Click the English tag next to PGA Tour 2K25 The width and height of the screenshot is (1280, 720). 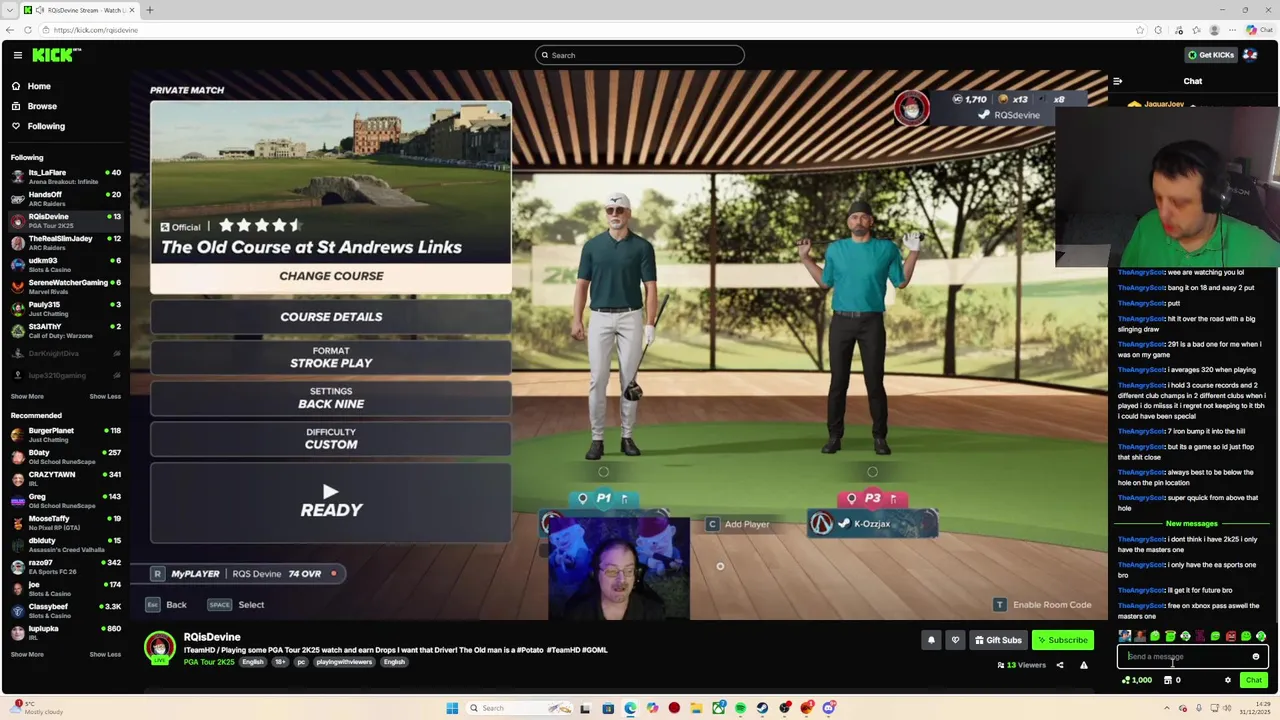coord(253,662)
